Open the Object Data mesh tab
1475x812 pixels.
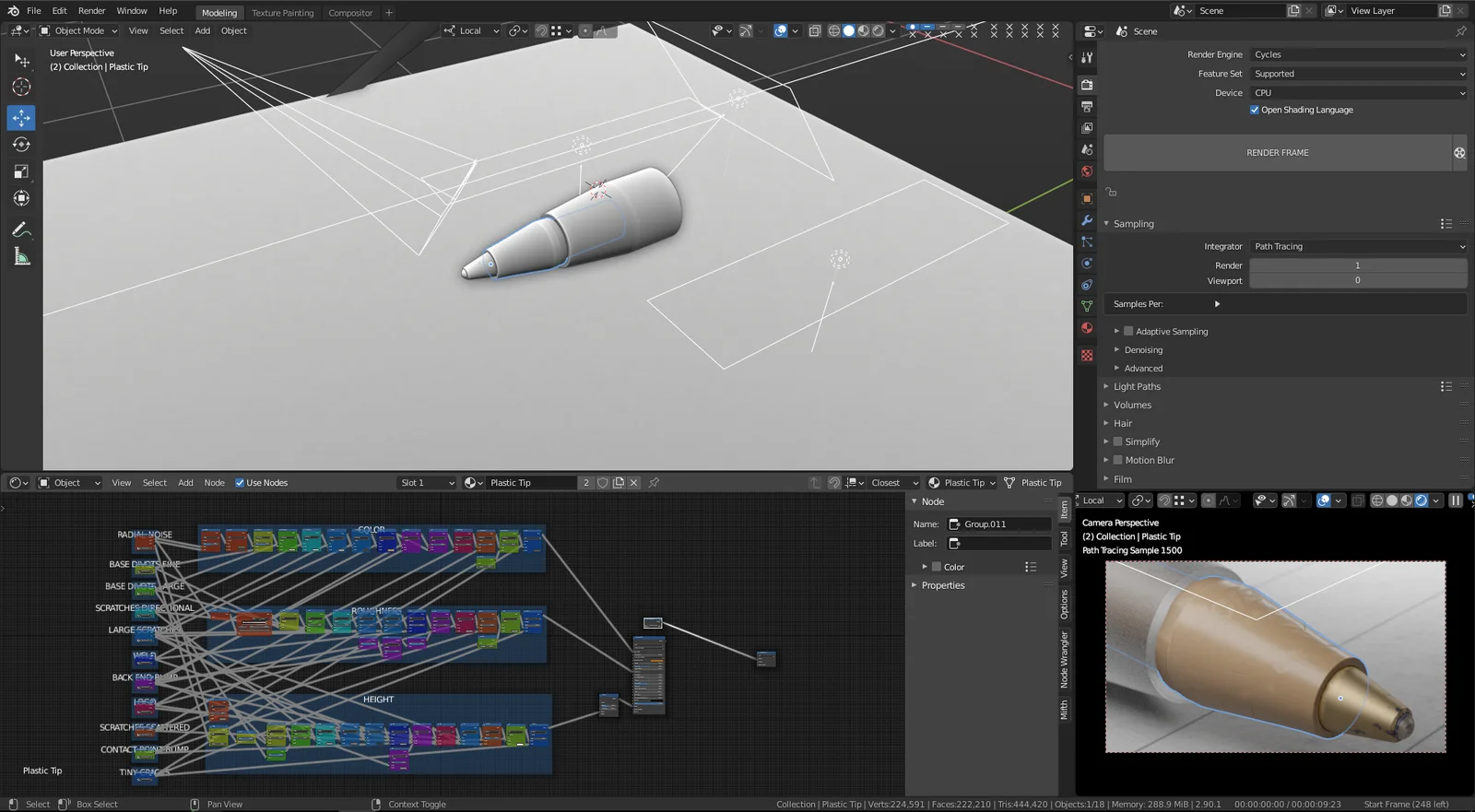1087,306
